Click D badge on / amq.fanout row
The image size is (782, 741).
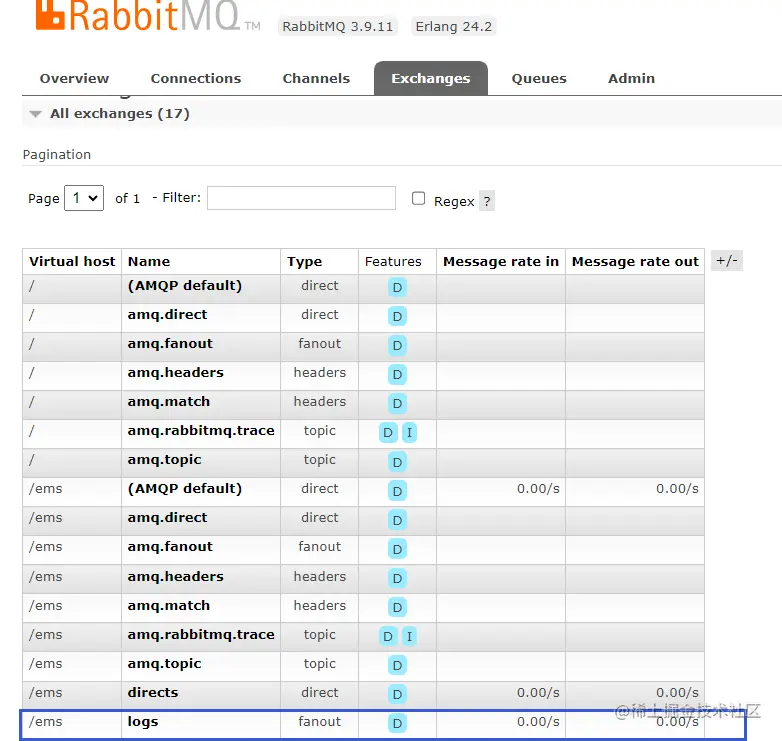point(397,345)
